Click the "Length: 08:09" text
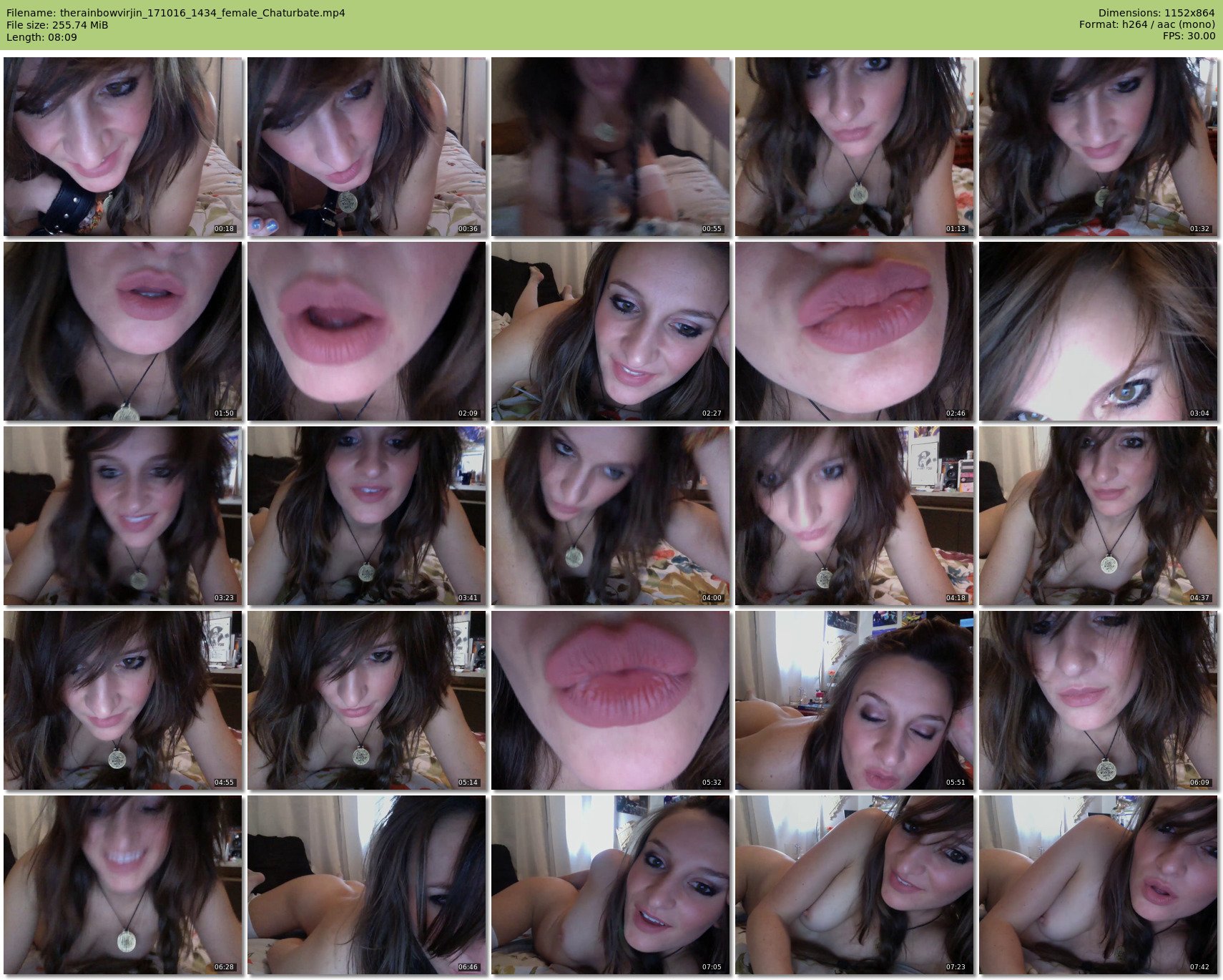Viewport: 1223px width, 980px height. [41, 37]
